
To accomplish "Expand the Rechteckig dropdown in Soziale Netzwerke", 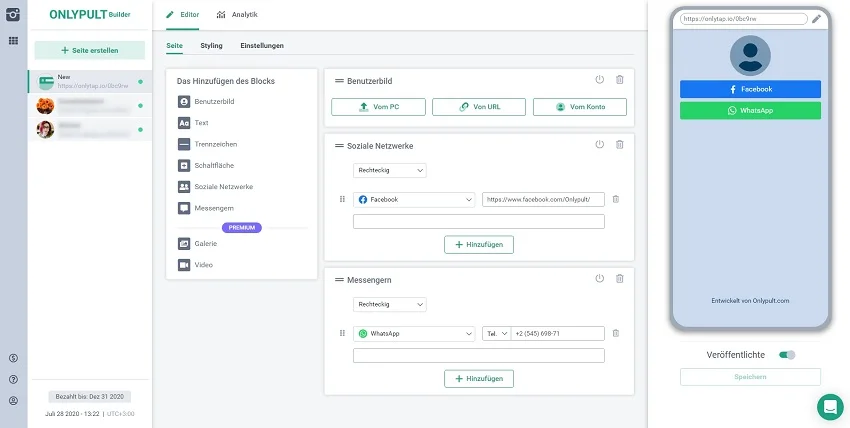I will tap(390, 171).
